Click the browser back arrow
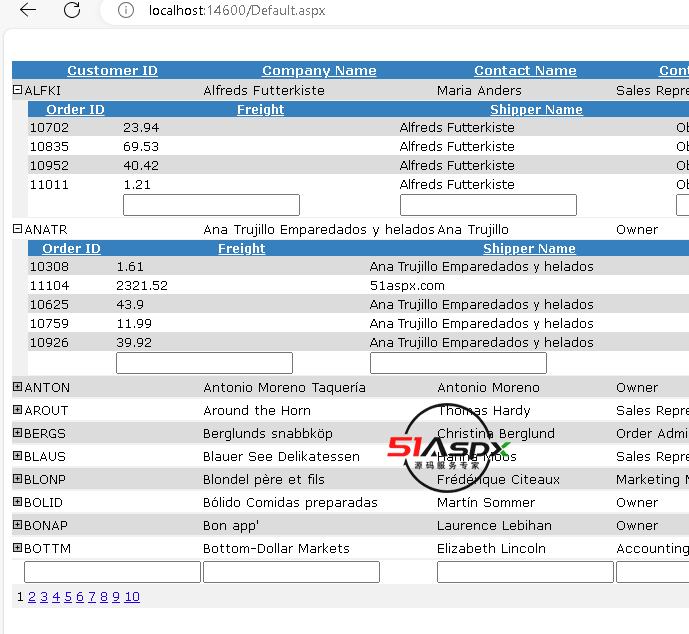The width and height of the screenshot is (689, 634). point(28,10)
